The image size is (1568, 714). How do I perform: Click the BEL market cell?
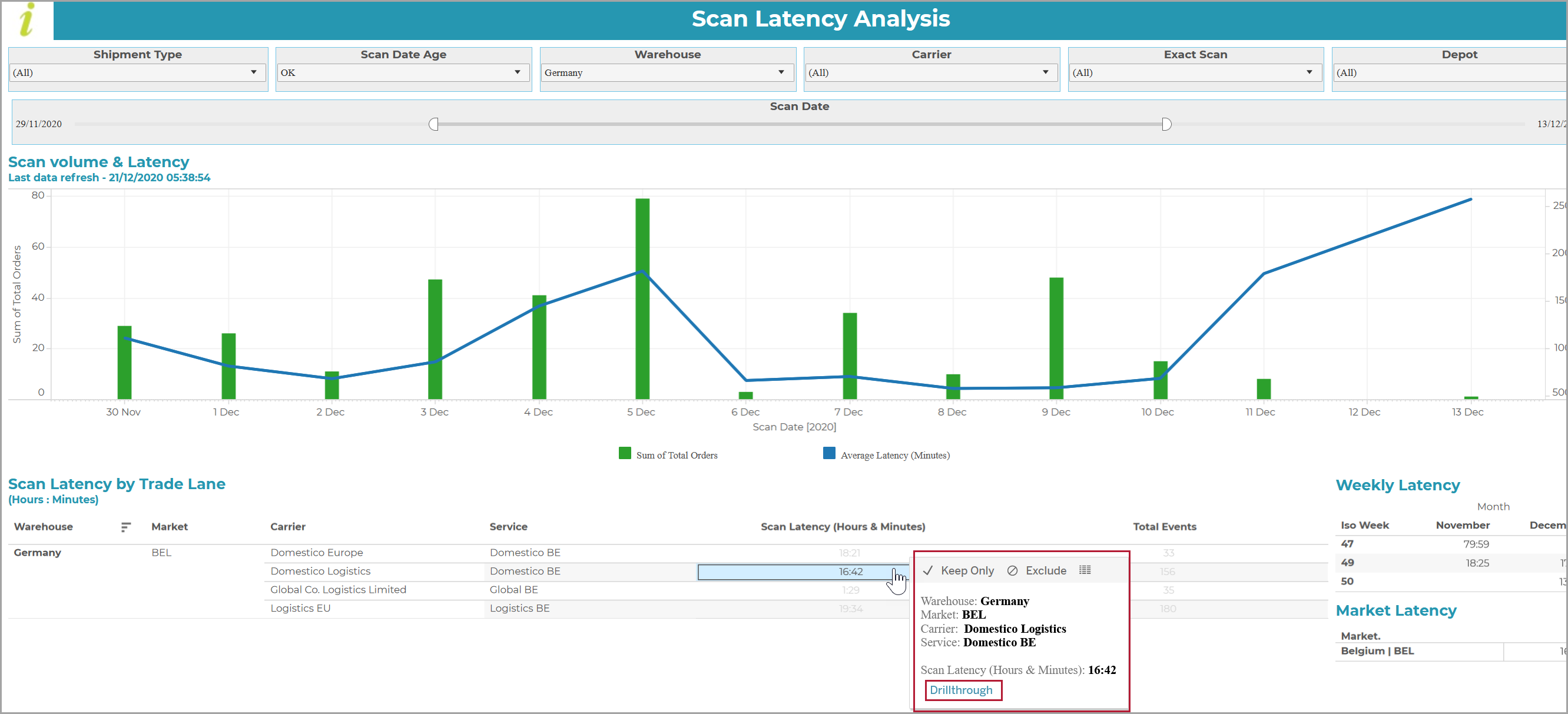161,553
